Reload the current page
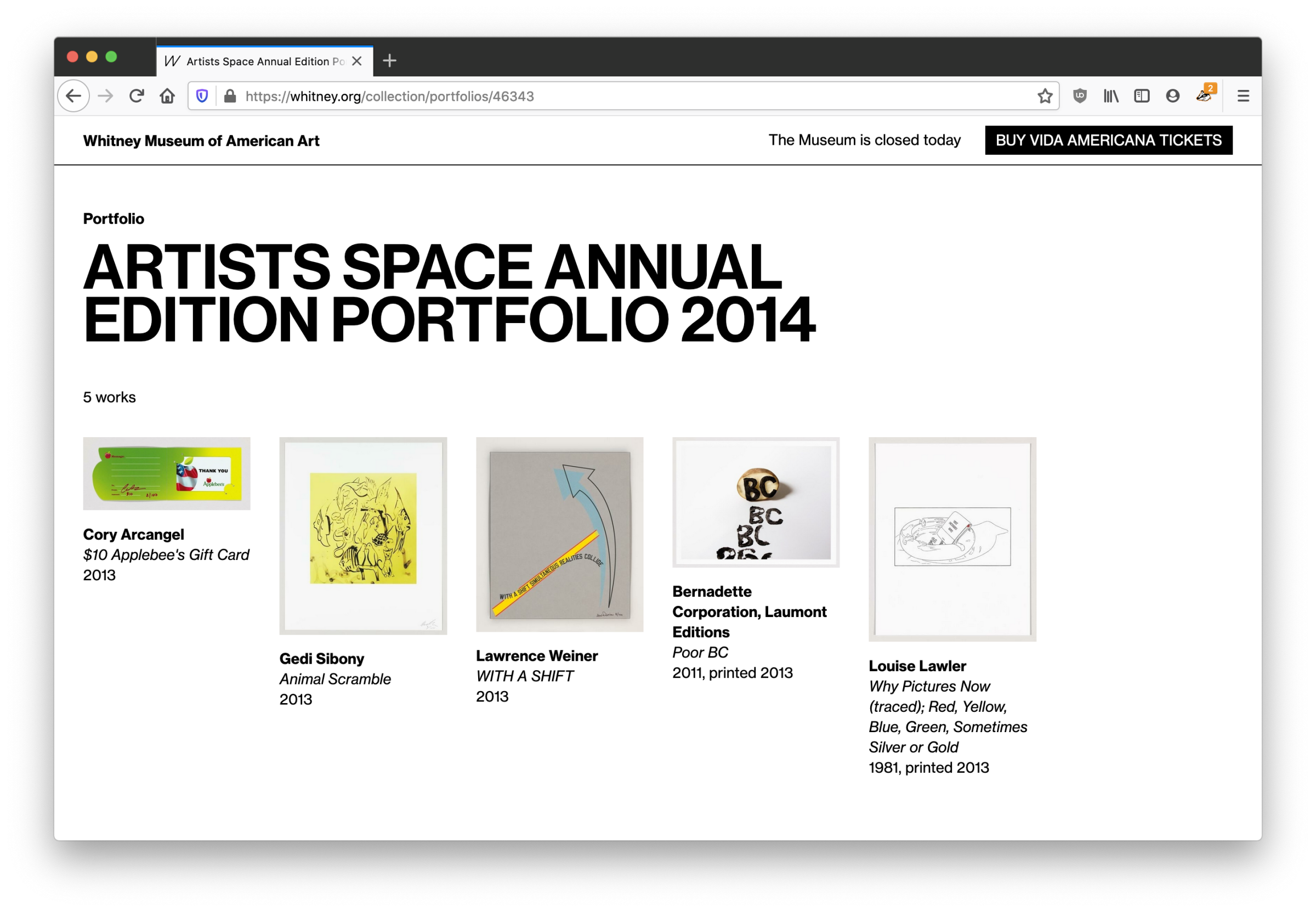Screen dimensions: 1316x912 coord(136,96)
